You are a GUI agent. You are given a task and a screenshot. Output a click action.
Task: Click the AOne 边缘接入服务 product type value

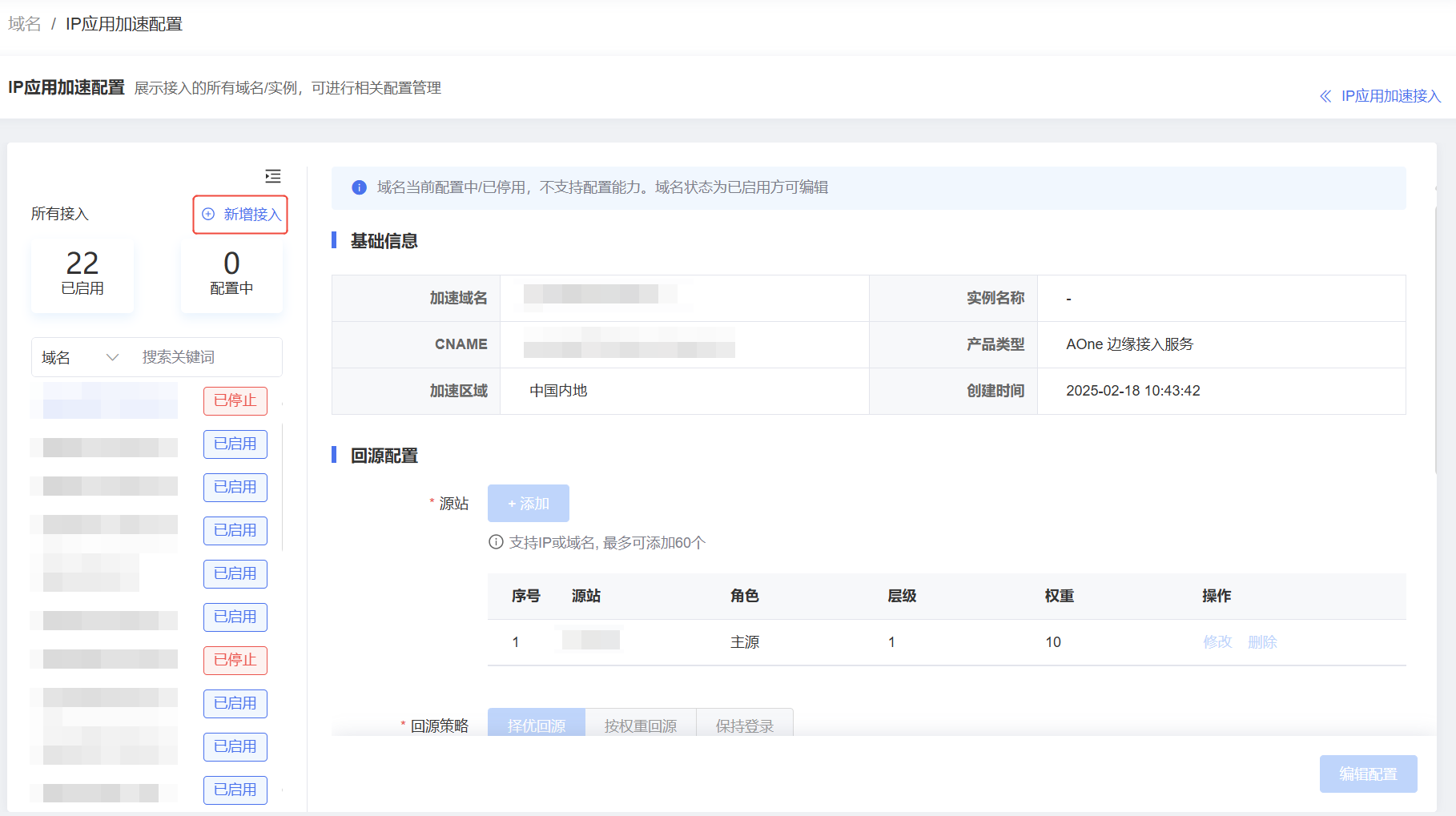coord(1130,344)
